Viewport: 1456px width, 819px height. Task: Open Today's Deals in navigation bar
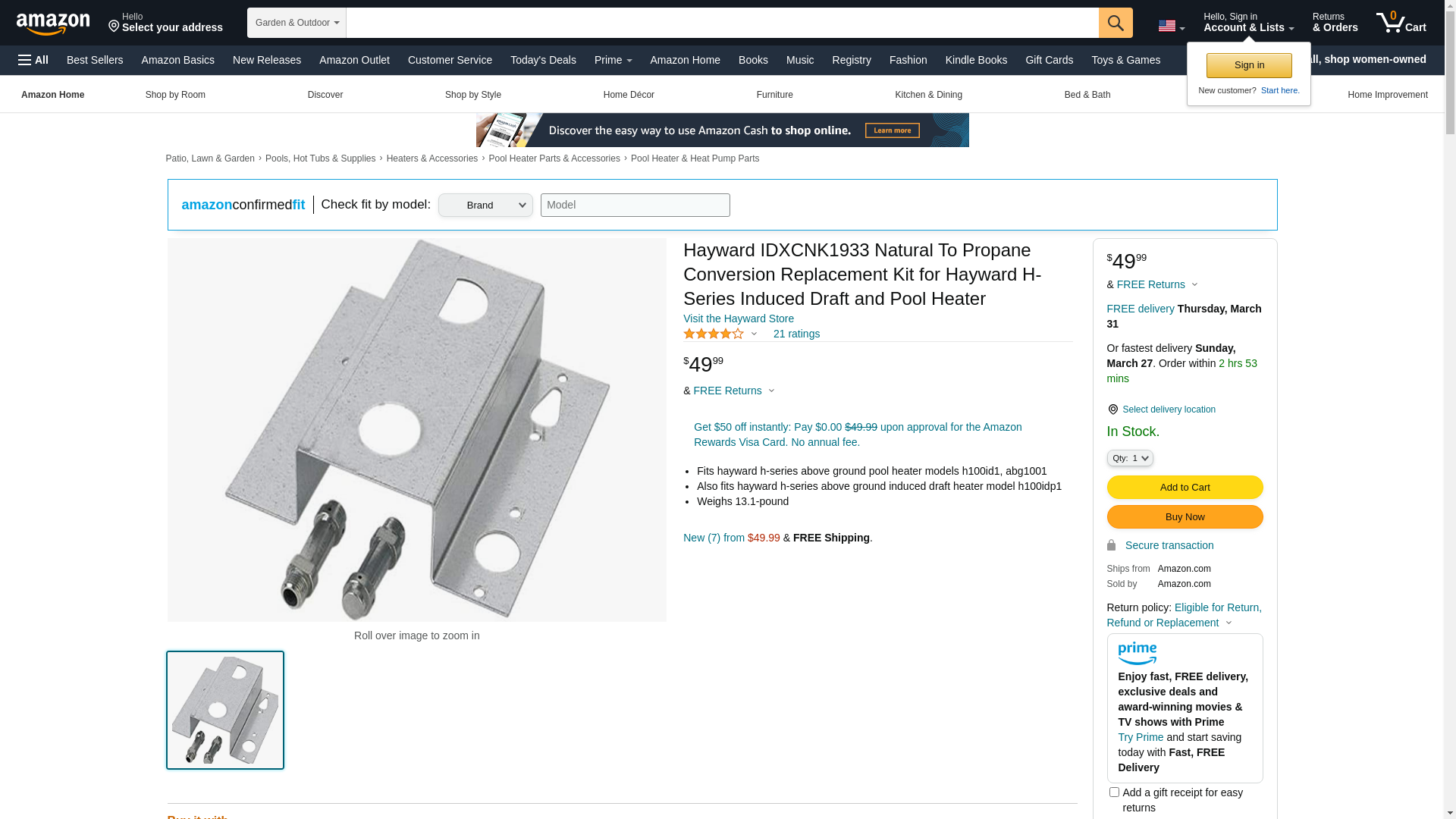pyautogui.click(x=543, y=60)
